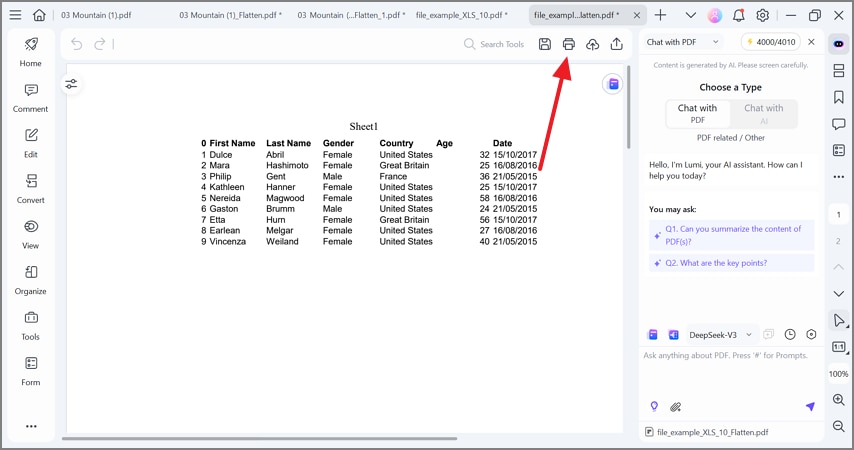The height and width of the screenshot is (450, 854).
Task: Ask Q1 summarize the content suggestion
Action: click(x=731, y=235)
